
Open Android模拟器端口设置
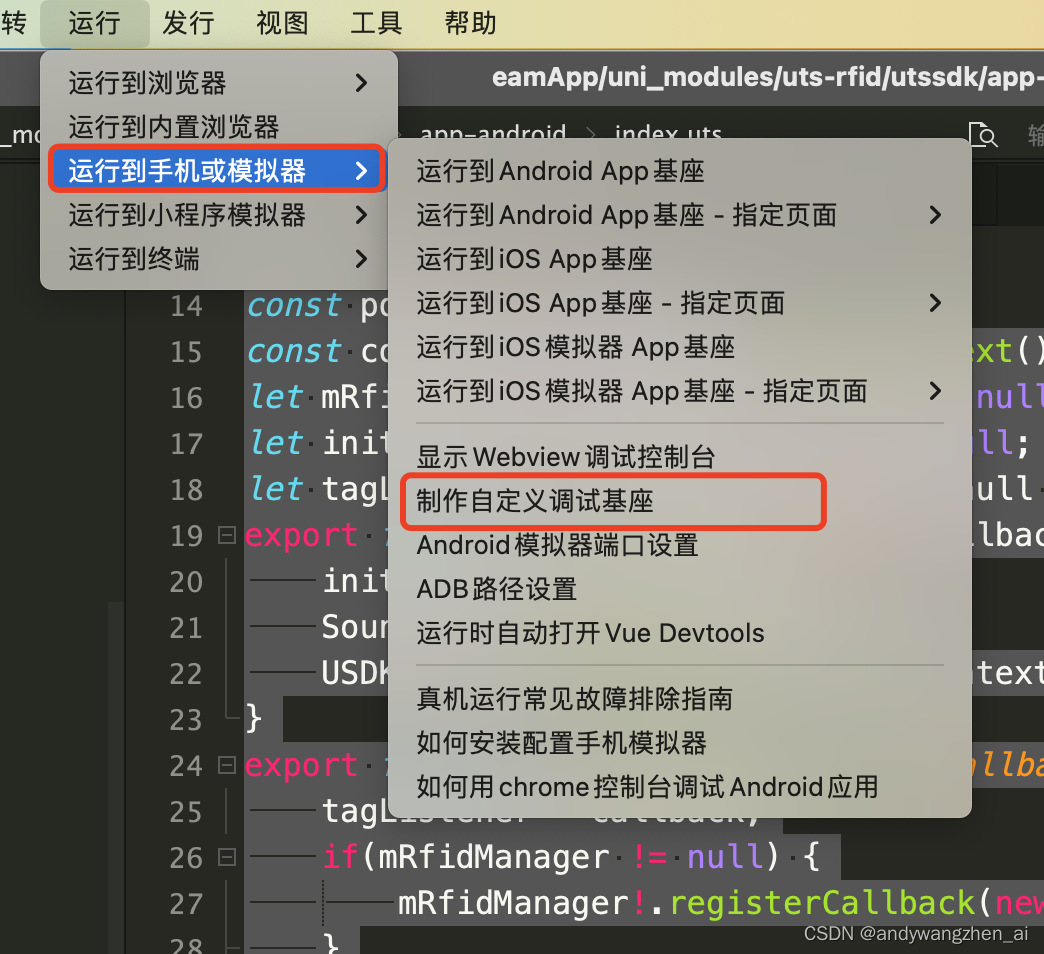[x=679, y=545]
